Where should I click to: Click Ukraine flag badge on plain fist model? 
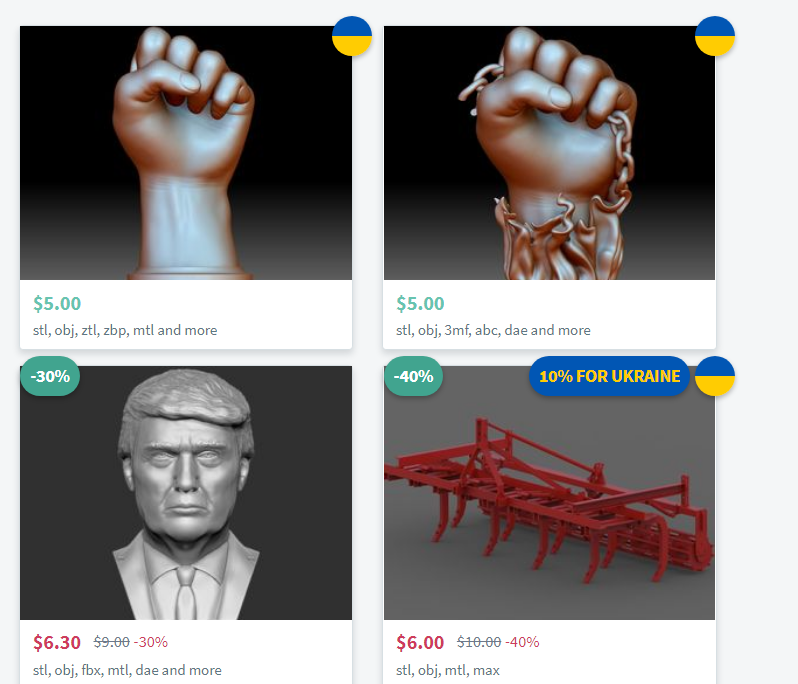pyautogui.click(x=352, y=36)
